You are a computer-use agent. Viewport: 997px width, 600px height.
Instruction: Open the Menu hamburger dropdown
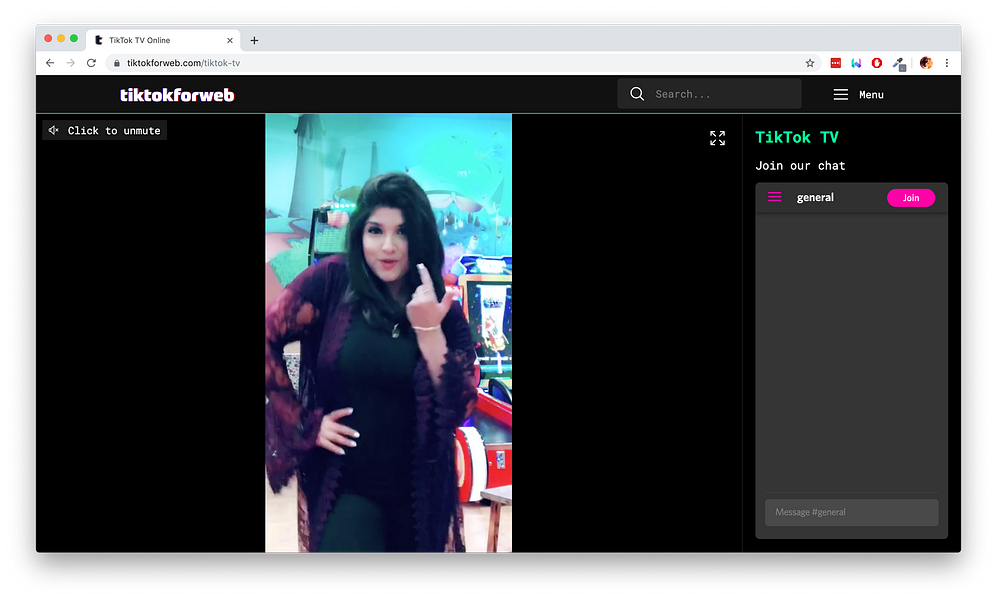858,94
